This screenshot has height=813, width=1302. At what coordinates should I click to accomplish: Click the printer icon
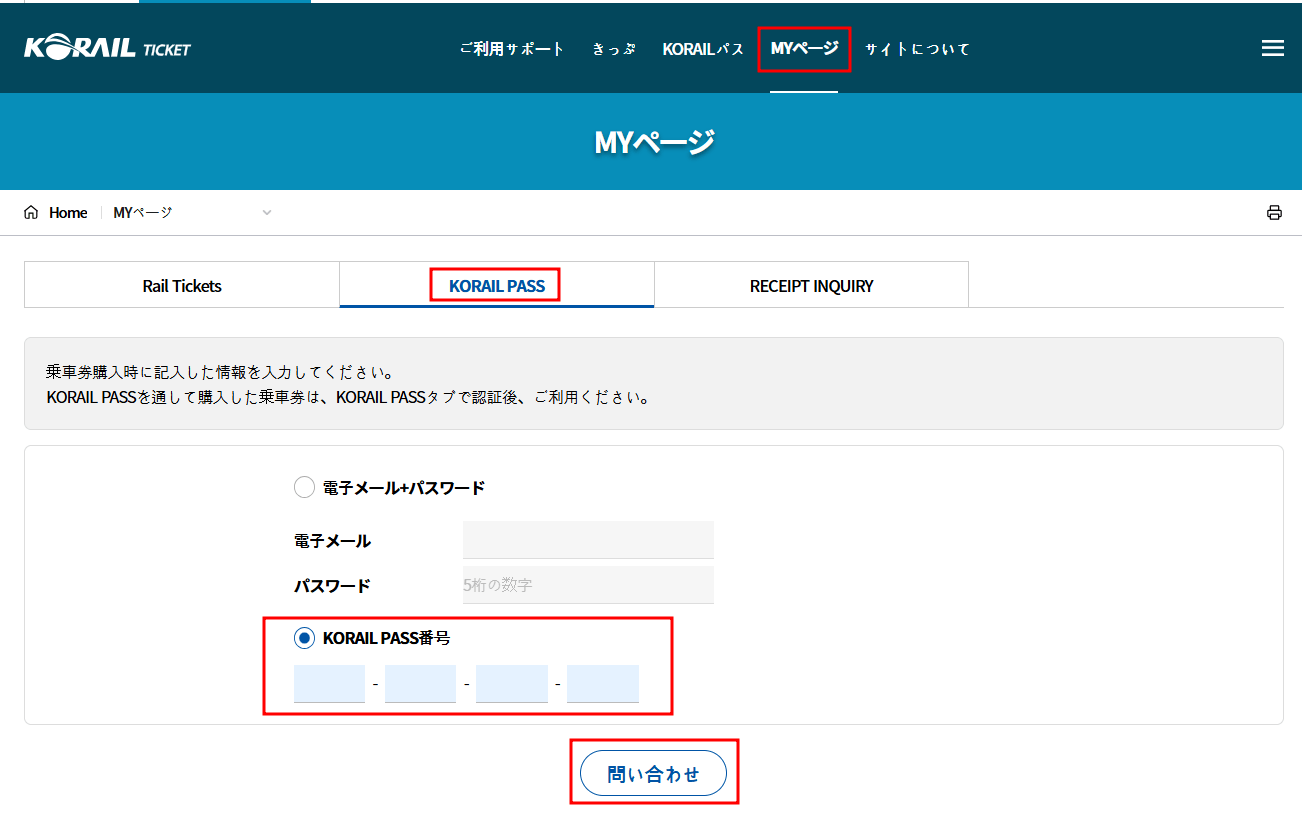[x=1274, y=212]
